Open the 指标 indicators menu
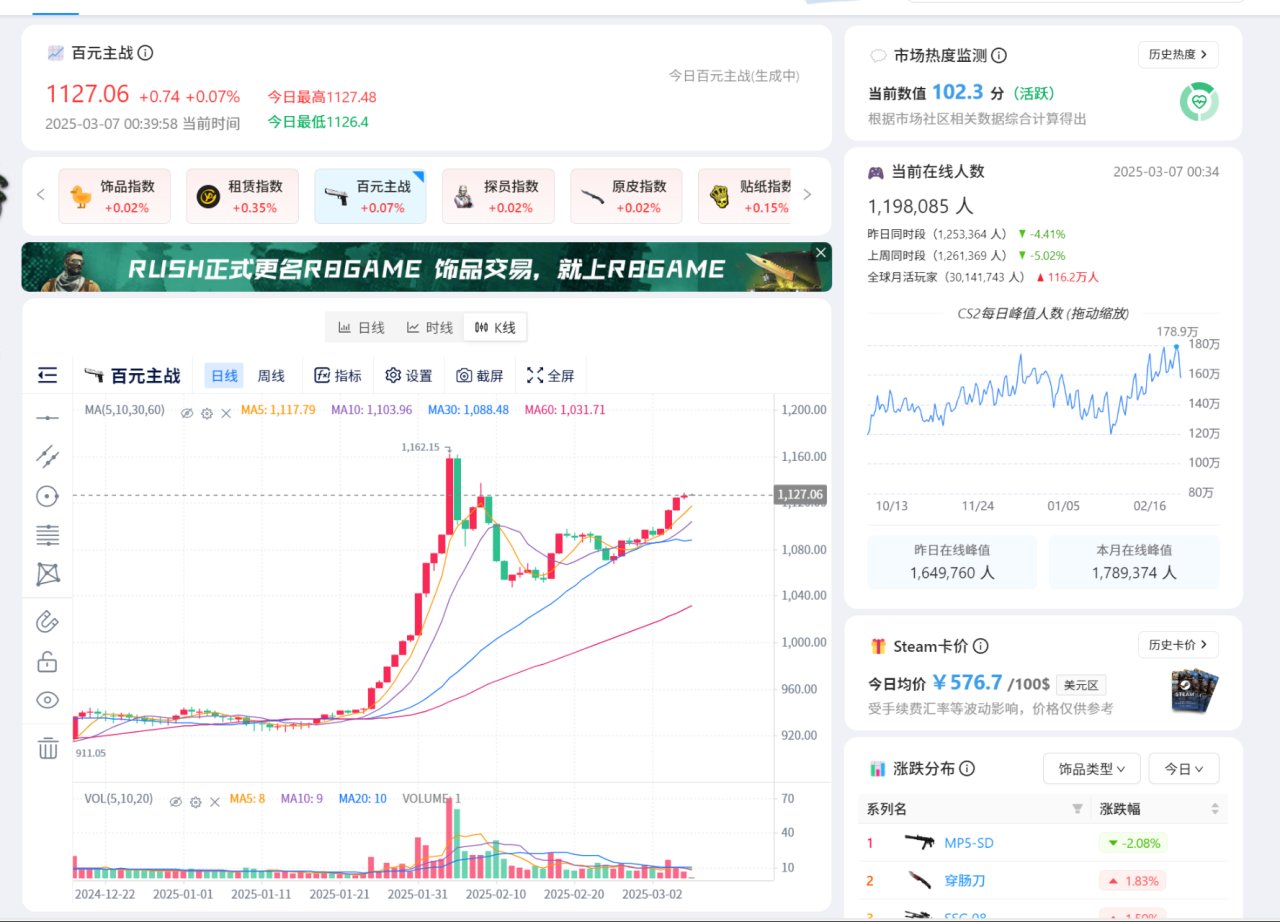This screenshot has height=922, width=1280. coord(338,376)
